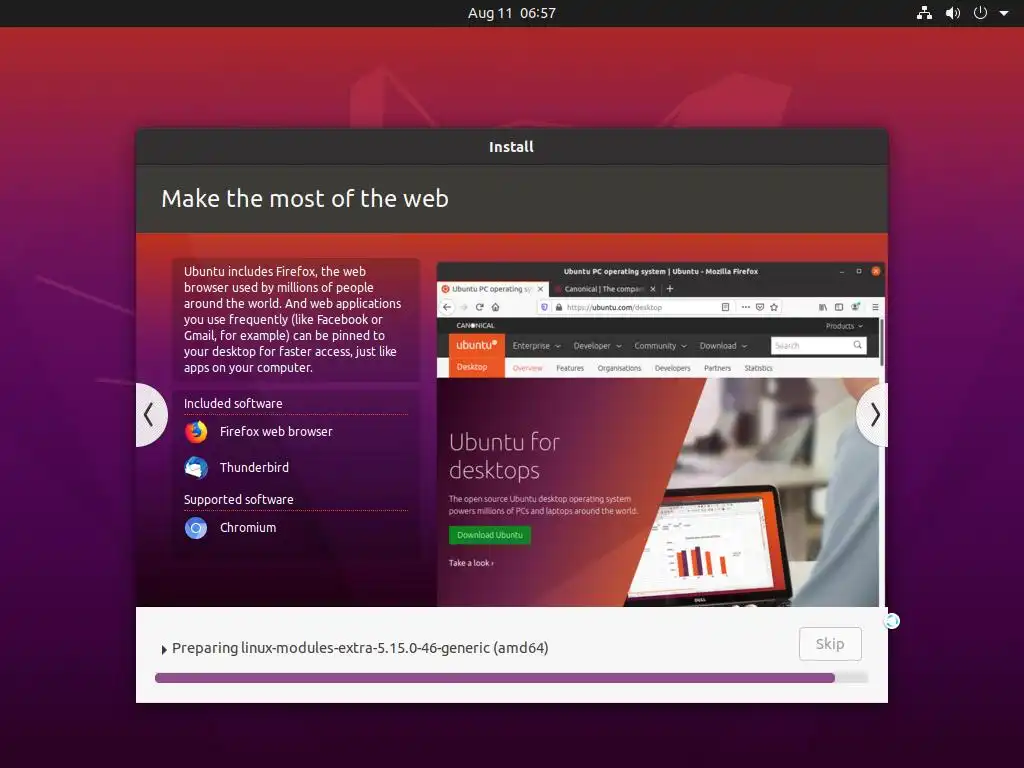
Task: Close the Ubuntu PC operating system tab
Action: click(x=540, y=289)
